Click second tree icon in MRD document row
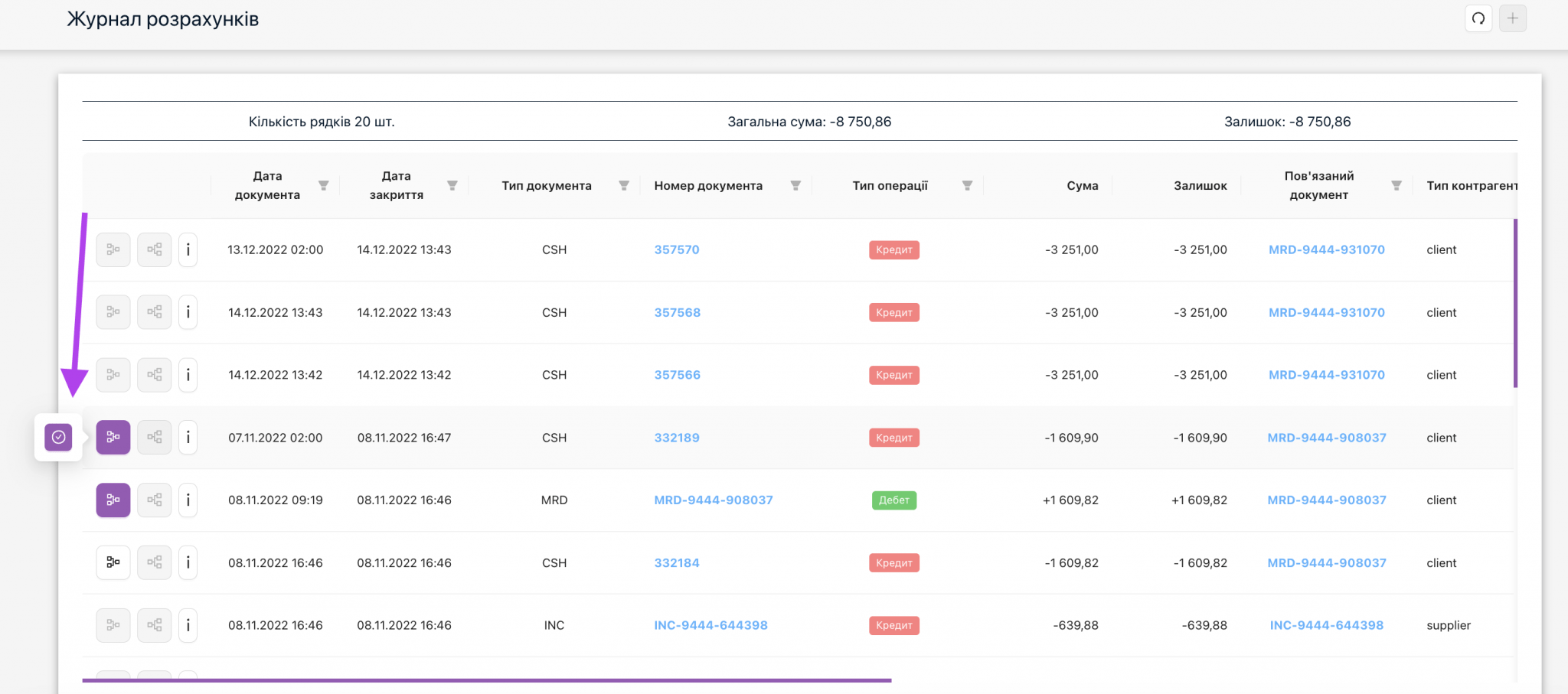1568x694 pixels. pos(154,500)
